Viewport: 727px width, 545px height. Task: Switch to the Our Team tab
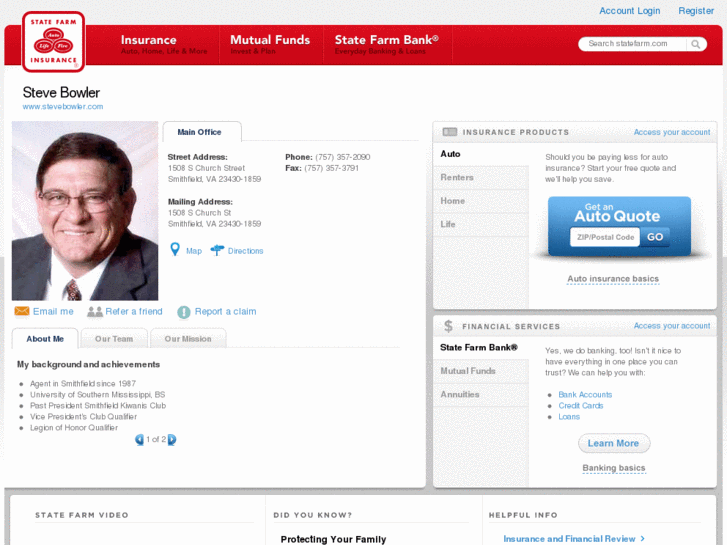[114, 339]
